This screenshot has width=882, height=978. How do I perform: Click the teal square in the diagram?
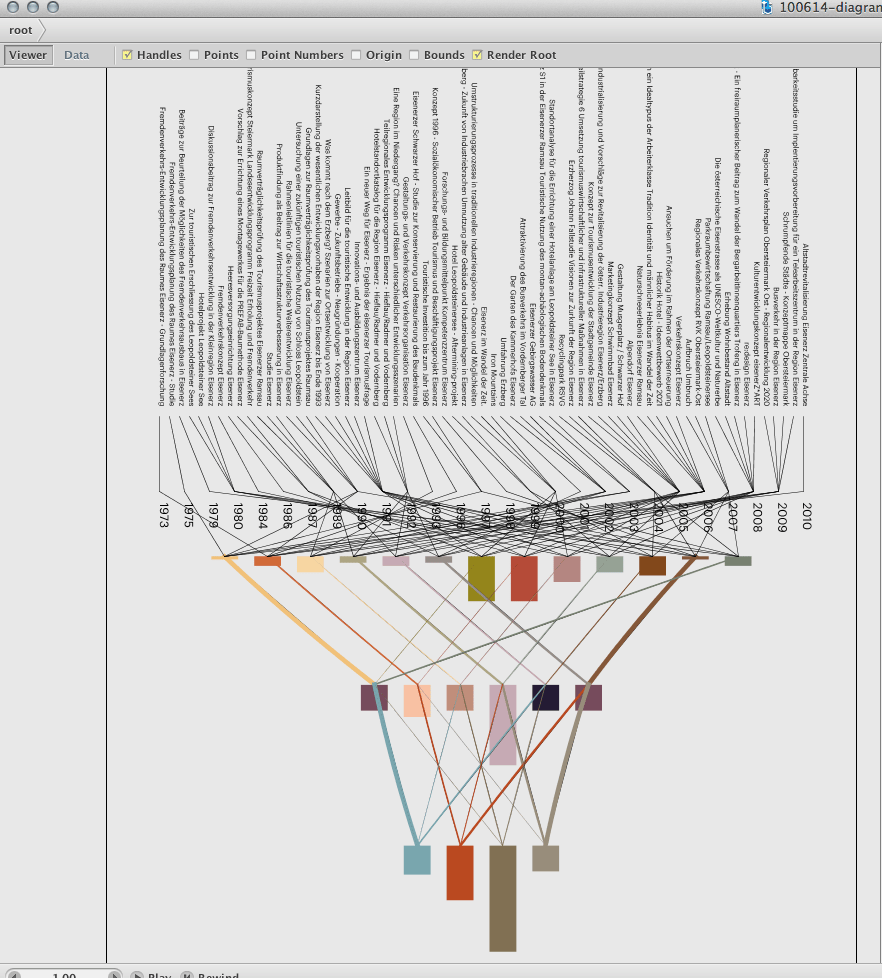[417, 860]
